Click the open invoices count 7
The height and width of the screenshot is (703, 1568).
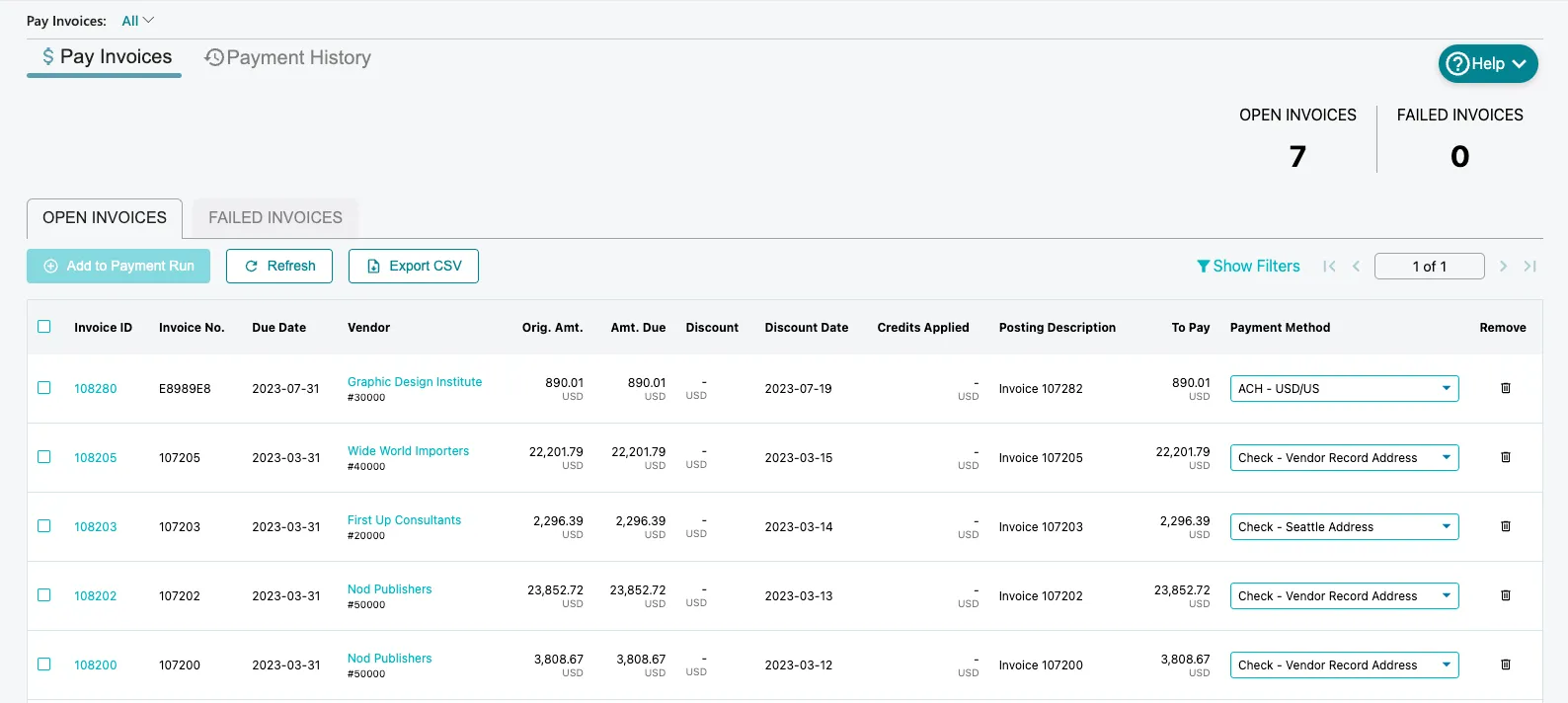(1297, 156)
